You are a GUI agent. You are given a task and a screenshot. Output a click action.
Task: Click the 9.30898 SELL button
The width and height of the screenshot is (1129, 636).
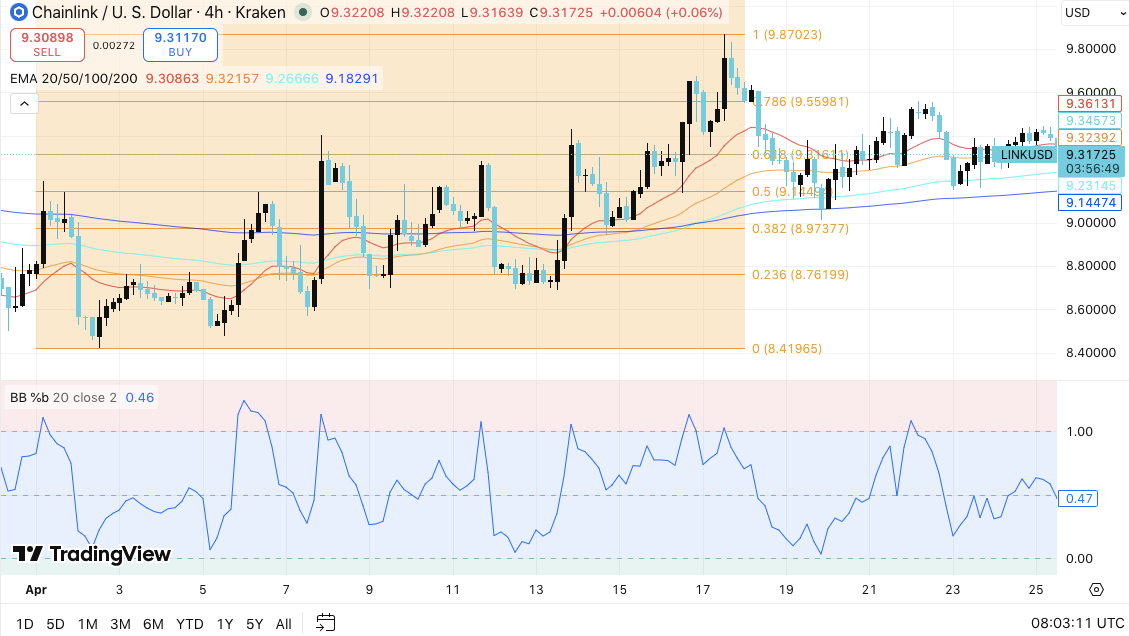47,45
